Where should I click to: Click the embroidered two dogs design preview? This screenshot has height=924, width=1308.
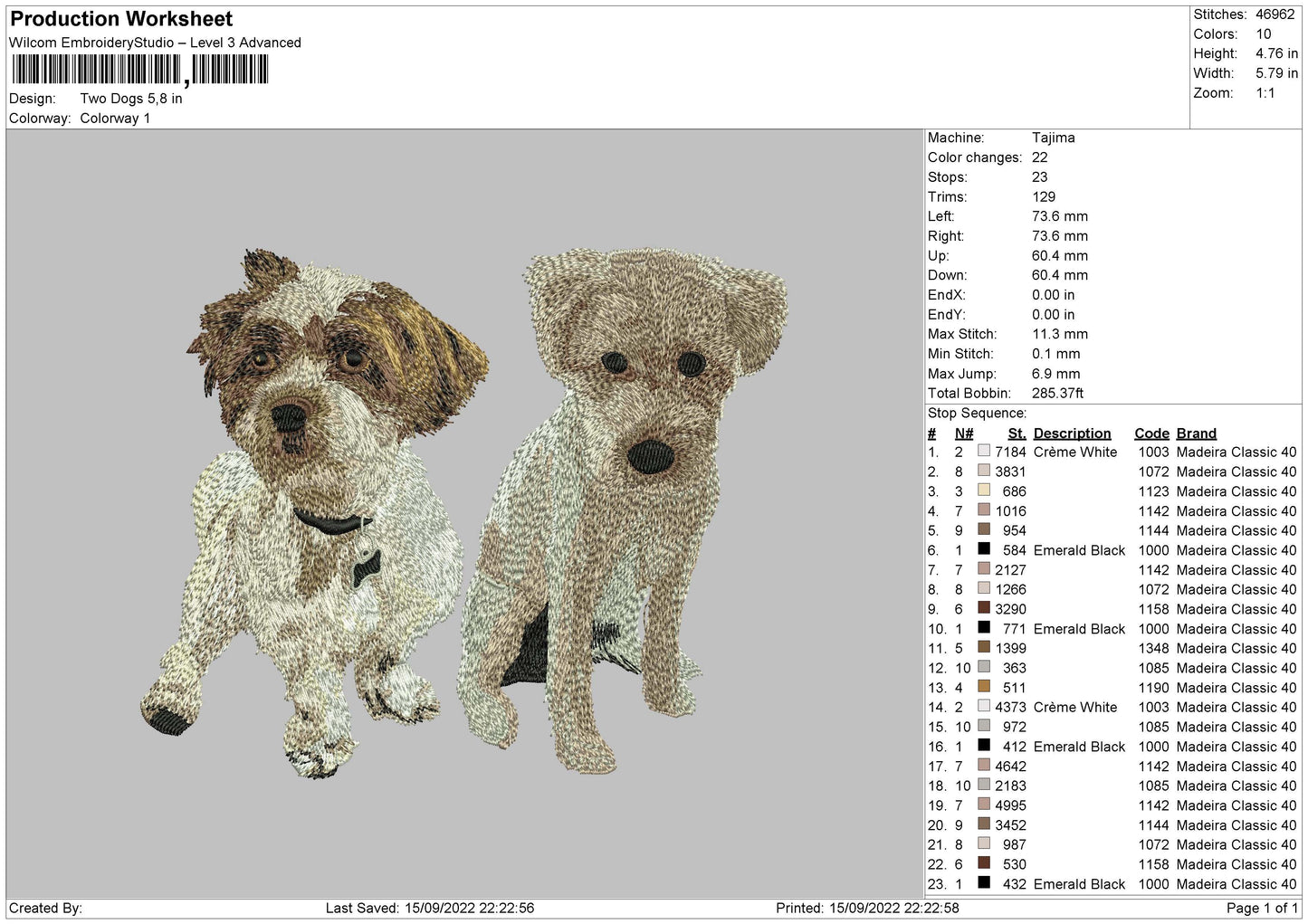tap(464, 514)
